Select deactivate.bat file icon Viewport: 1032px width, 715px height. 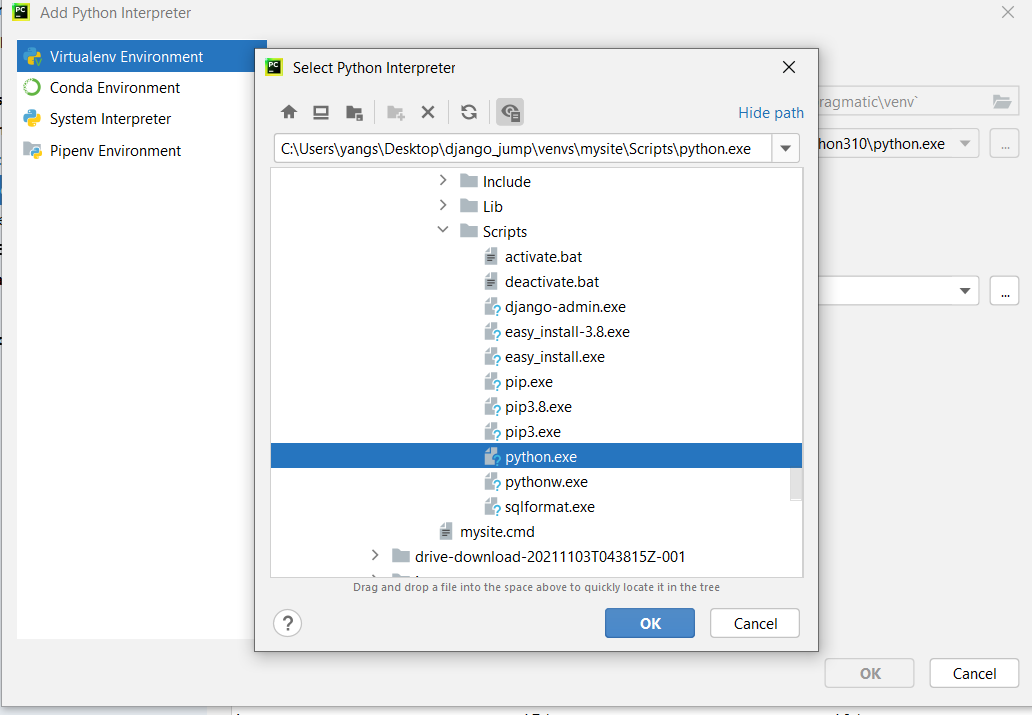pyautogui.click(x=491, y=281)
